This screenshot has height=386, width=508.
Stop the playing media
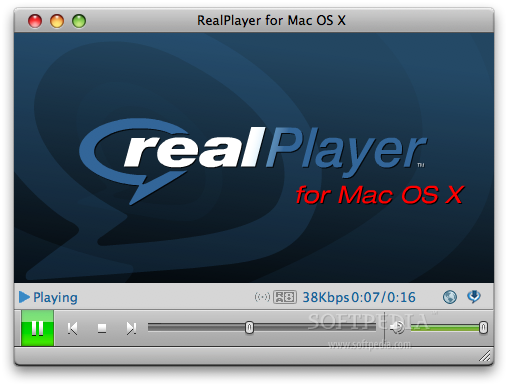tap(102, 328)
